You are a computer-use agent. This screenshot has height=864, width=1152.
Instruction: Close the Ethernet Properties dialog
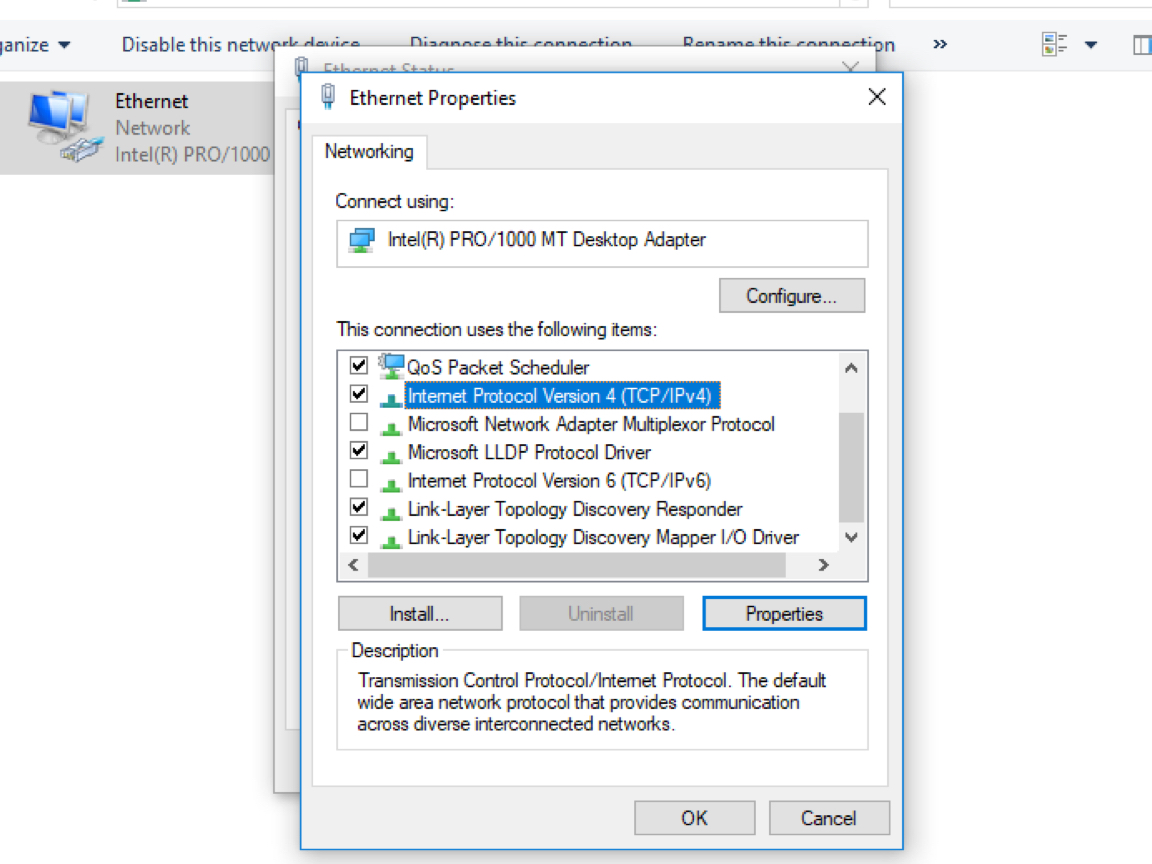(876, 97)
